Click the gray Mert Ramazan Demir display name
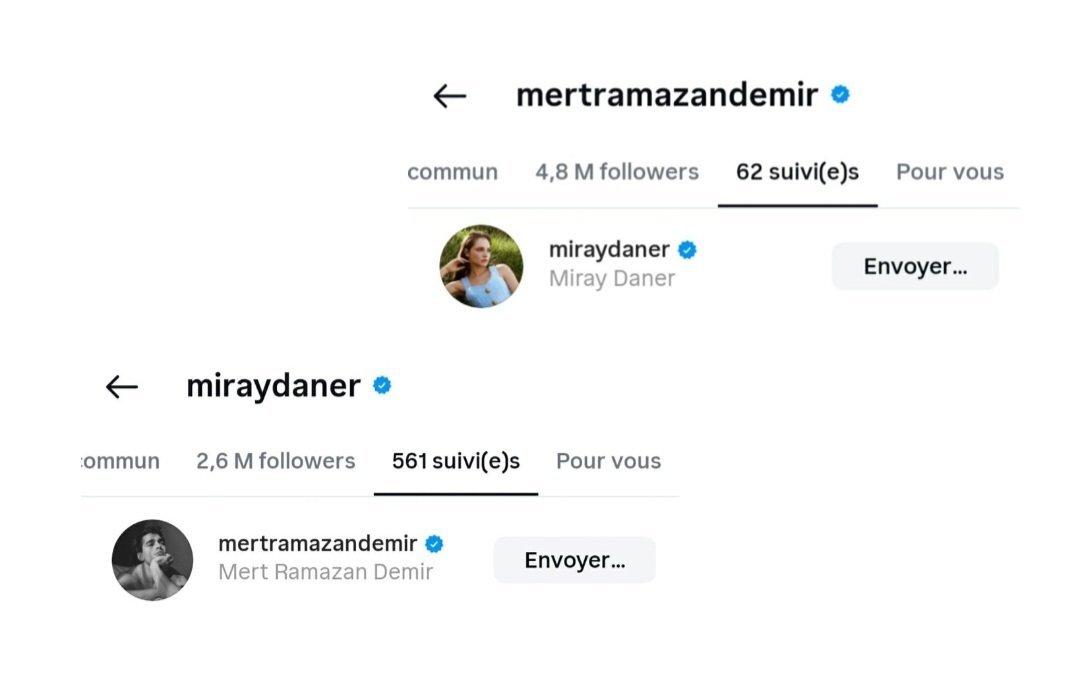1080x689 pixels. click(325, 573)
